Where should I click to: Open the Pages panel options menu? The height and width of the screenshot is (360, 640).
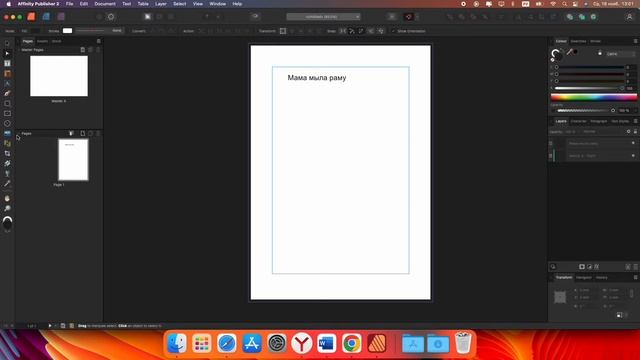click(98, 41)
